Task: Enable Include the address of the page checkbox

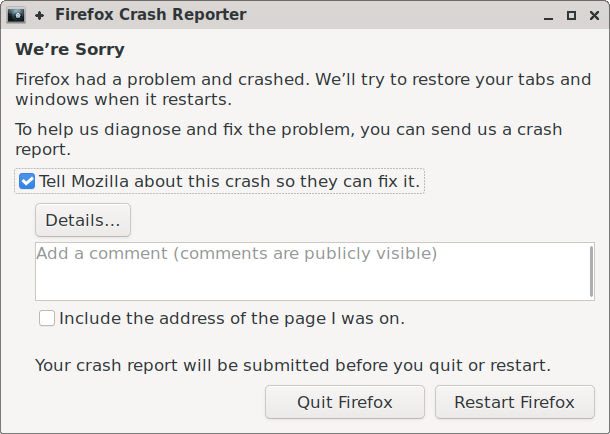Action: click(x=47, y=318)
